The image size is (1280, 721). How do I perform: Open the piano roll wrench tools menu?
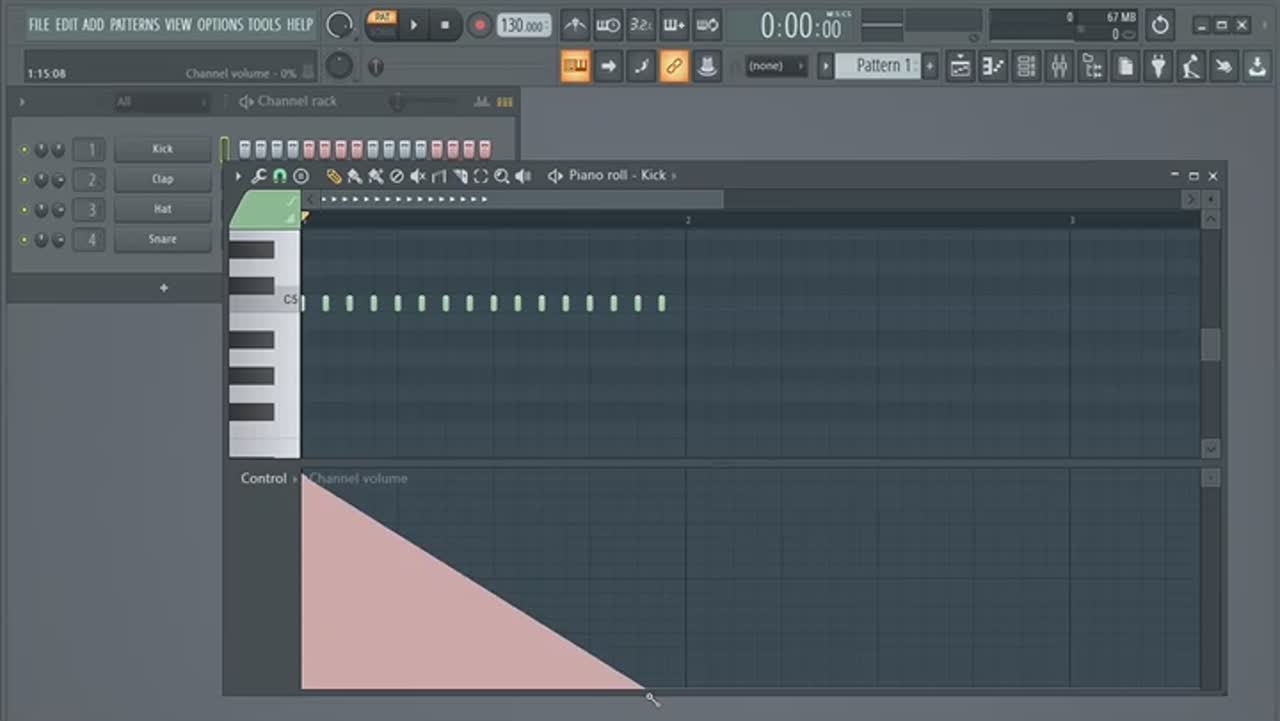(x=258, y=176)
